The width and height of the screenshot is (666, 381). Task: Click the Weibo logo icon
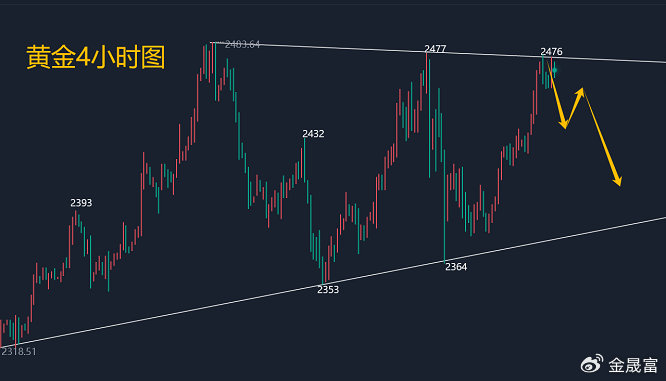point(592,364)
